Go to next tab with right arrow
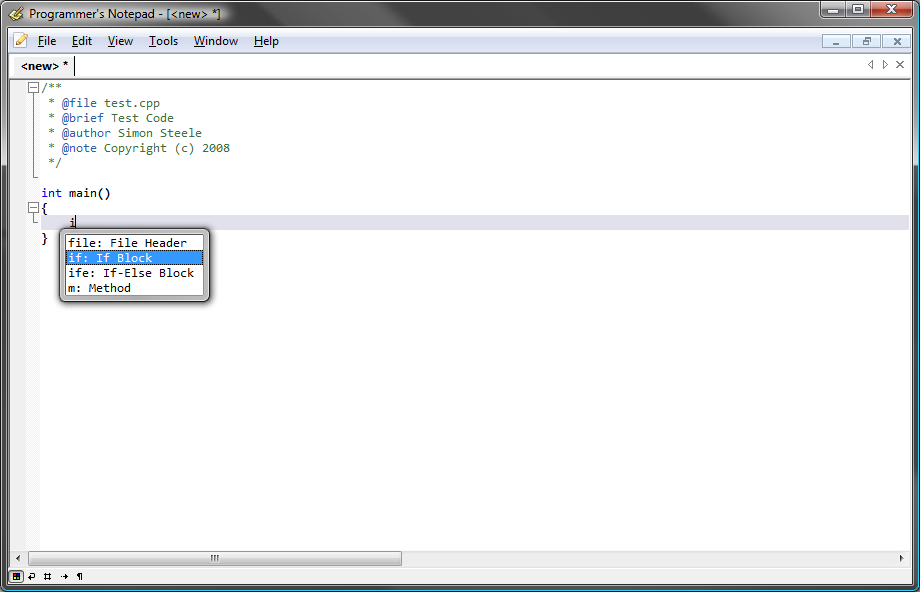 click(885, 65)
